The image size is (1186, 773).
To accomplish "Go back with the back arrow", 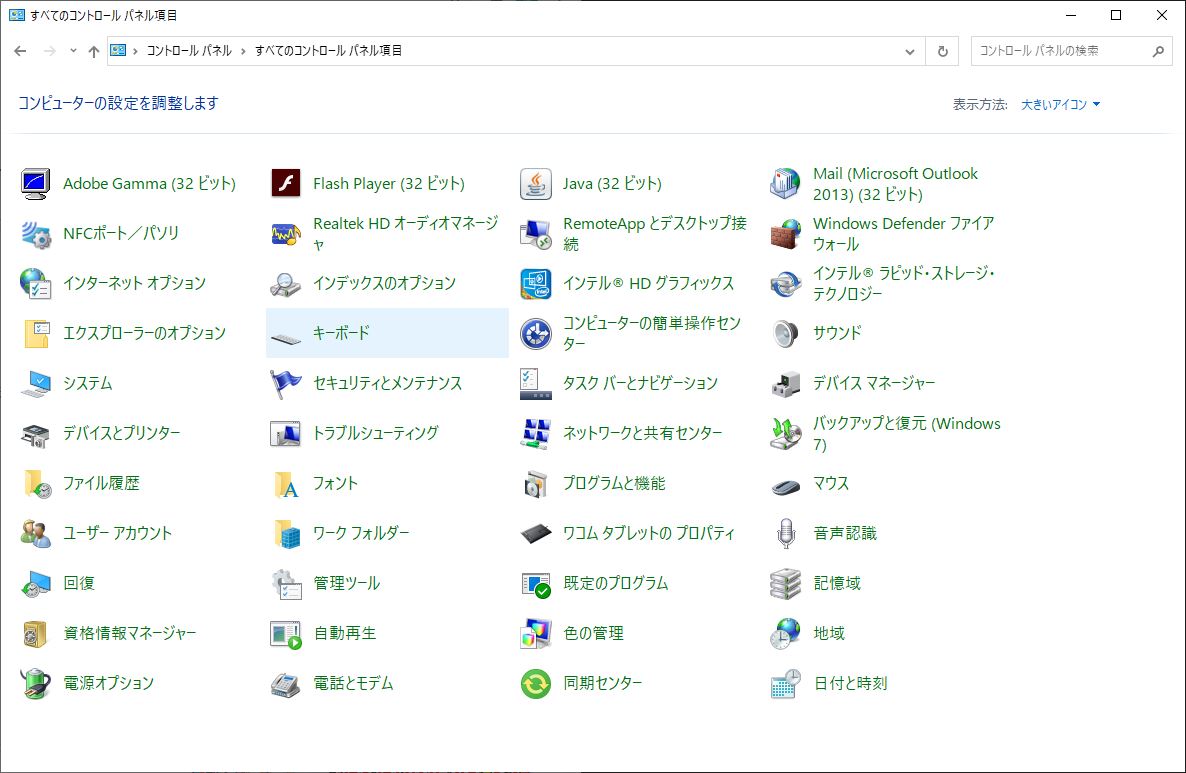I will [20, 51].
